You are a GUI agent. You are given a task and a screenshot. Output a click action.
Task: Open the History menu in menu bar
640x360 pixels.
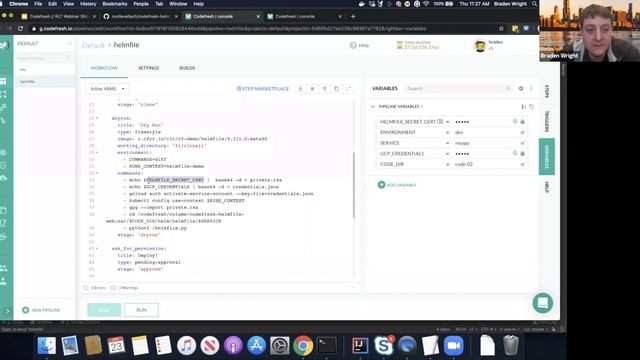[88, 4]
